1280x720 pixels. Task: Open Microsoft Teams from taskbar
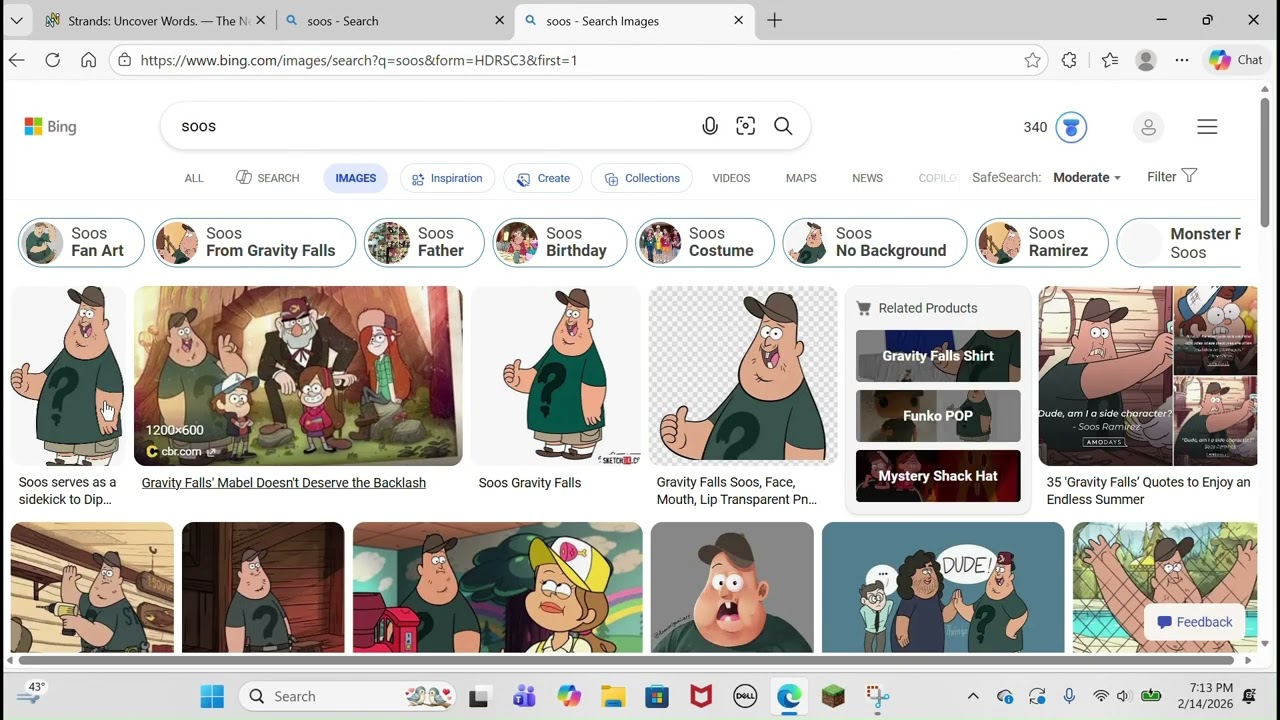524,696
